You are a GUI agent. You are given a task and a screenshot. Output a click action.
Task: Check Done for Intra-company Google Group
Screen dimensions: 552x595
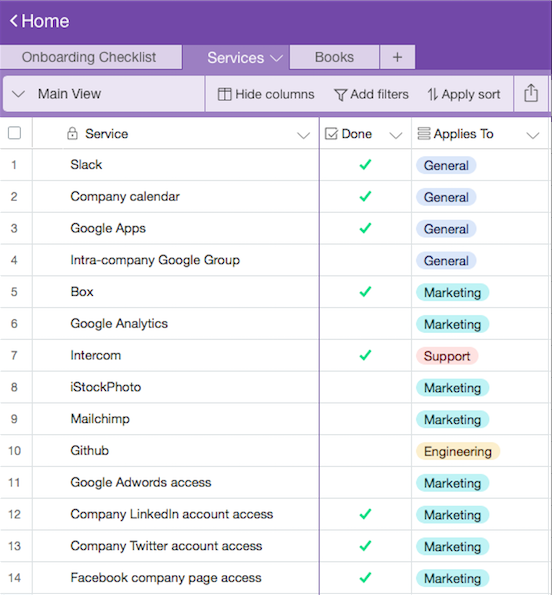coord(365,260)
